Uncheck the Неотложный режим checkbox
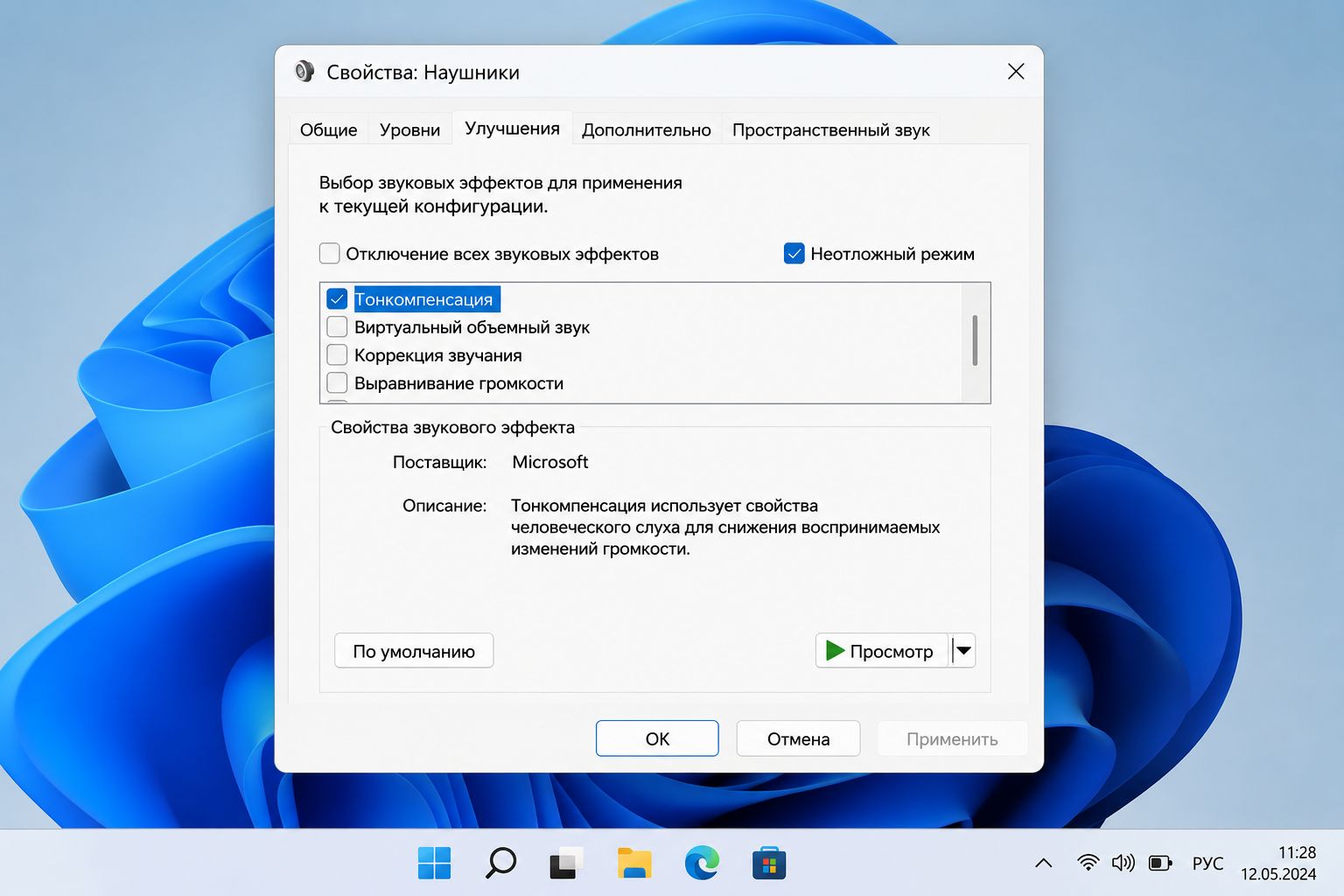1344x896 pixels. tap(794, 254)
